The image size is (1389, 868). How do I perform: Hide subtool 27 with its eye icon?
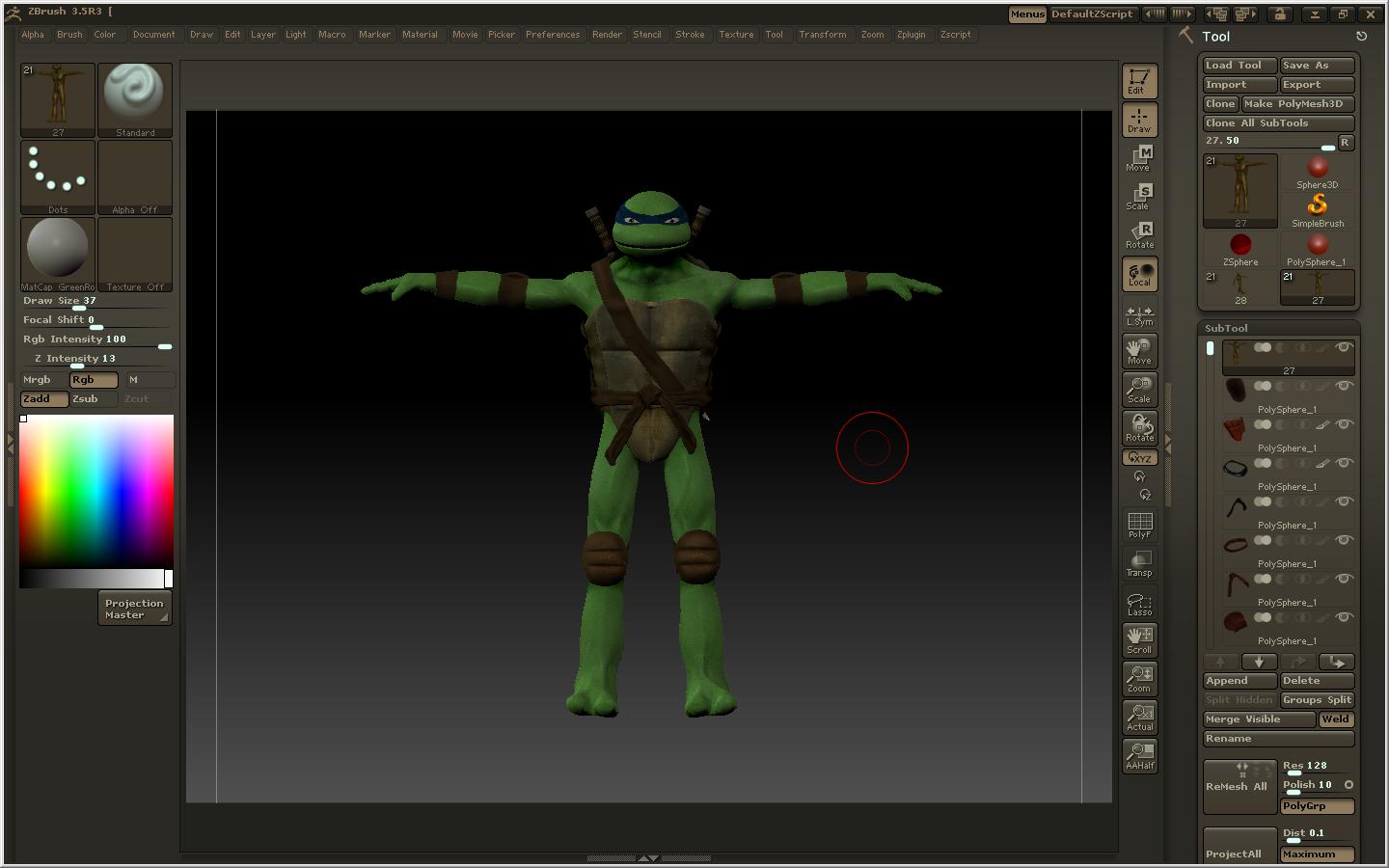click(1343, 347)
